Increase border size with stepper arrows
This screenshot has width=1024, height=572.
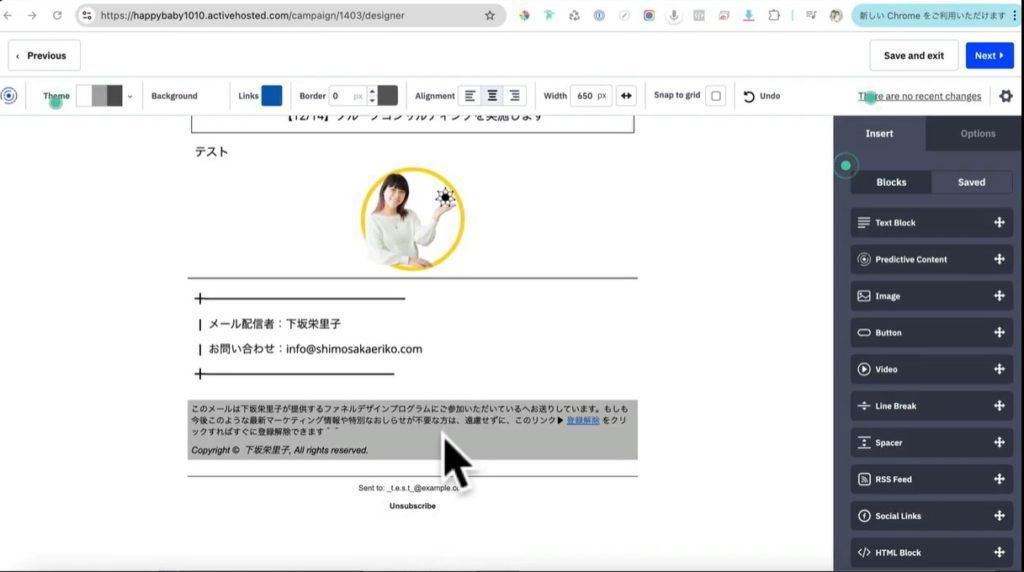(x=372, y=92)
